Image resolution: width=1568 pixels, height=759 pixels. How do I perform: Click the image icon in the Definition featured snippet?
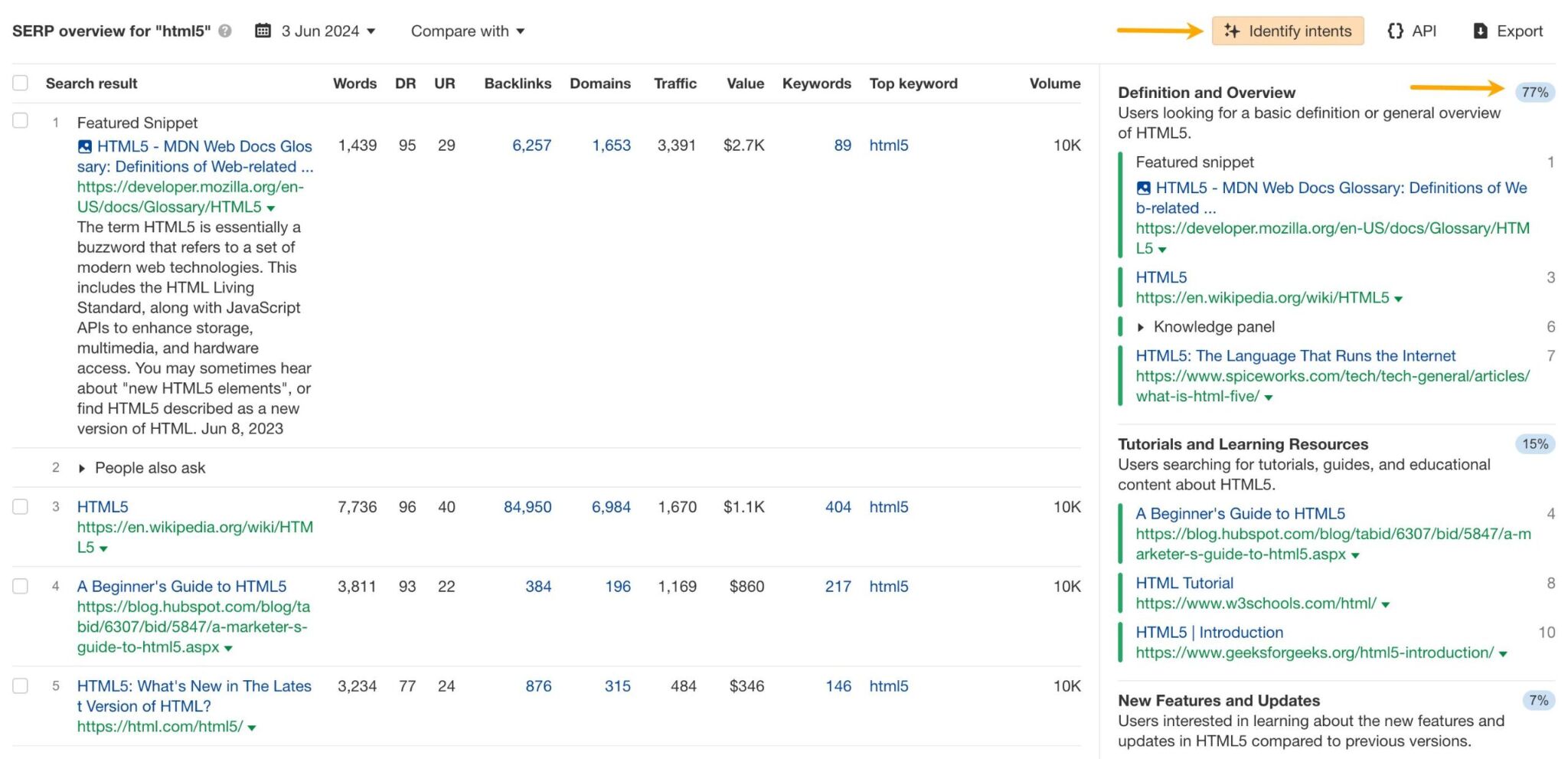(x=1145, y=188)
